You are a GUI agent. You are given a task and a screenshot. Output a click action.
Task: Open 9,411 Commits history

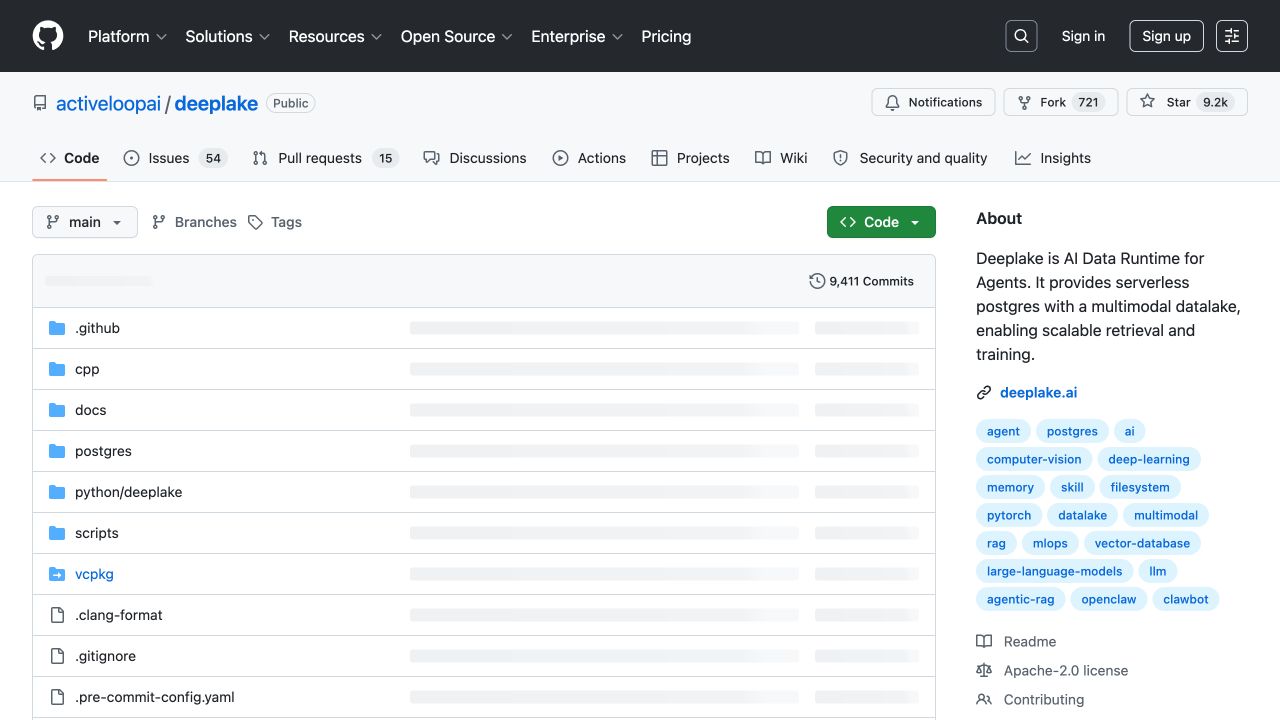pos(861,281)
